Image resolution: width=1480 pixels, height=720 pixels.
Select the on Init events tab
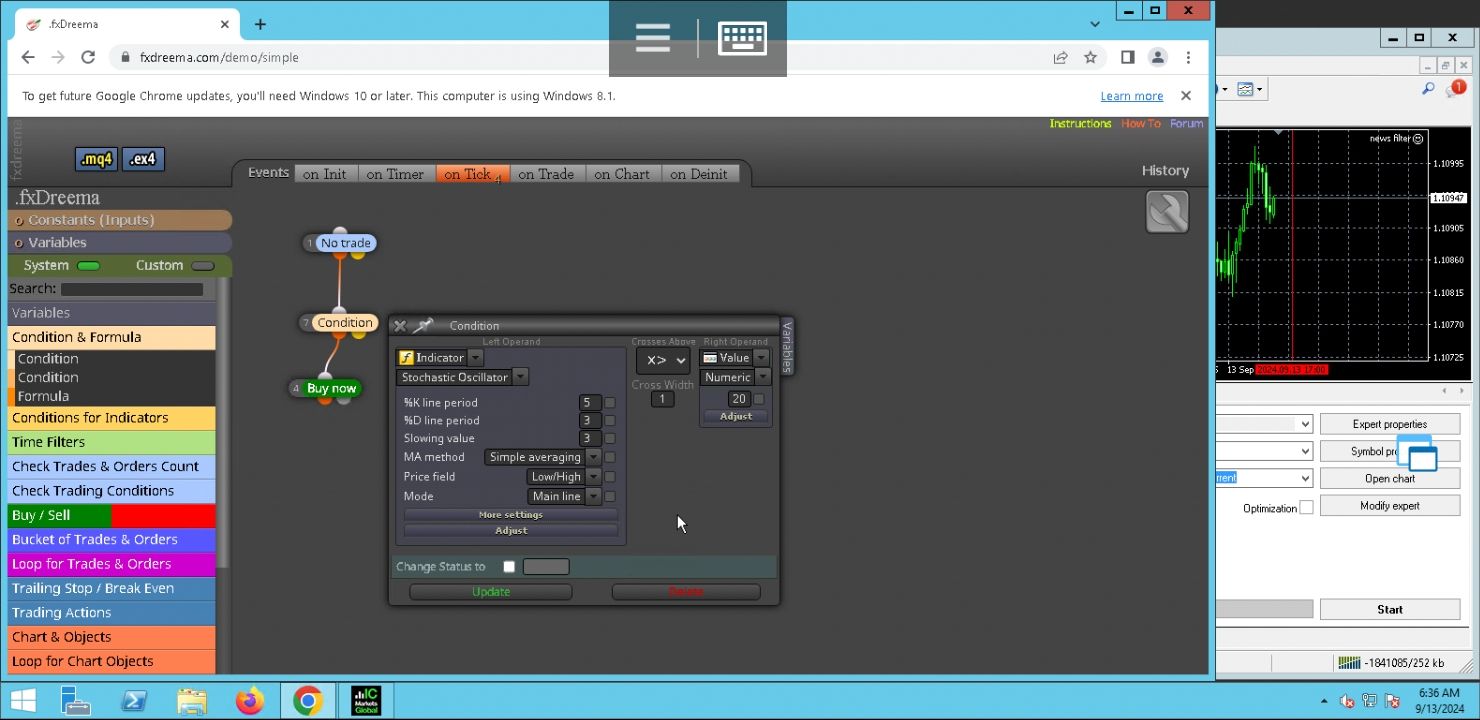tap(325, 174)
